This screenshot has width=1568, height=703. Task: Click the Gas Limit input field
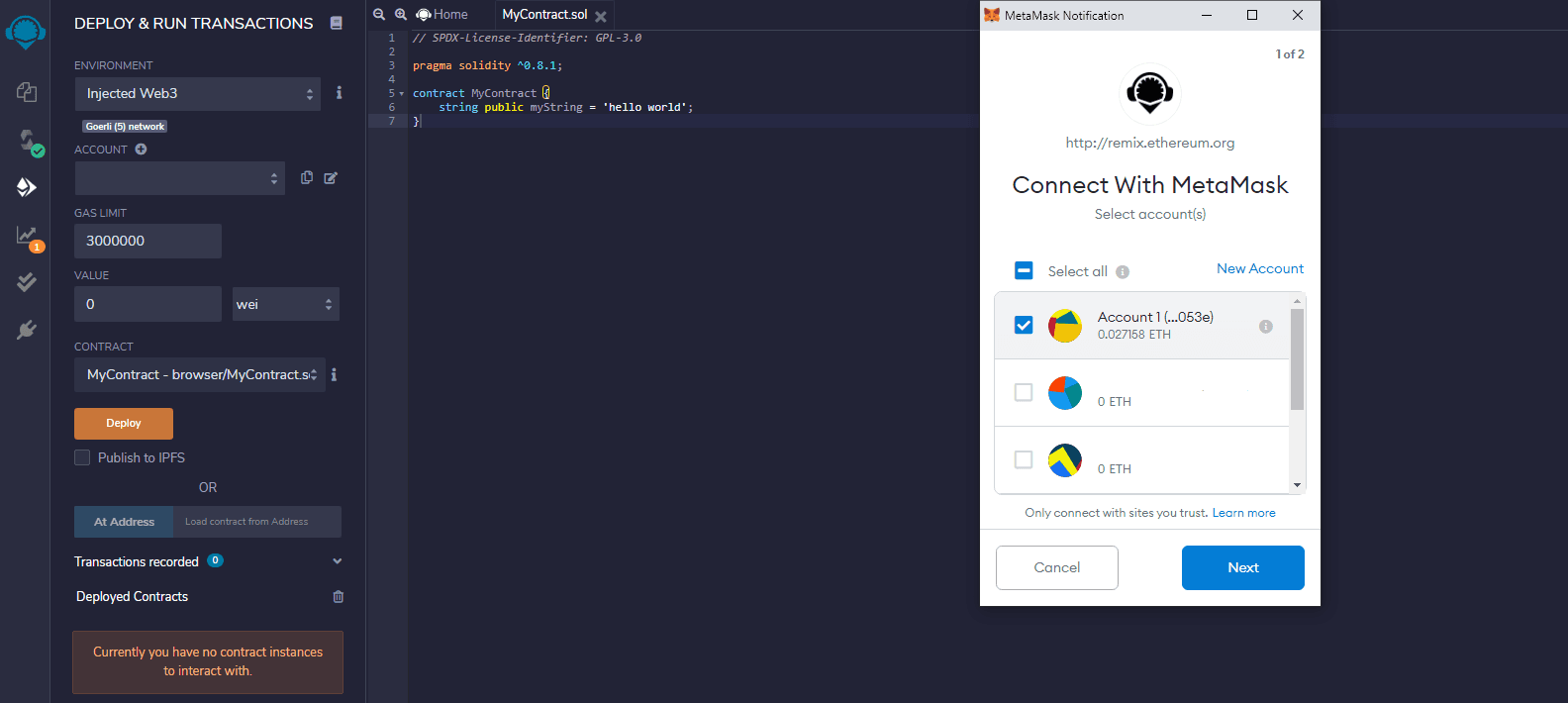pos(147,241)
